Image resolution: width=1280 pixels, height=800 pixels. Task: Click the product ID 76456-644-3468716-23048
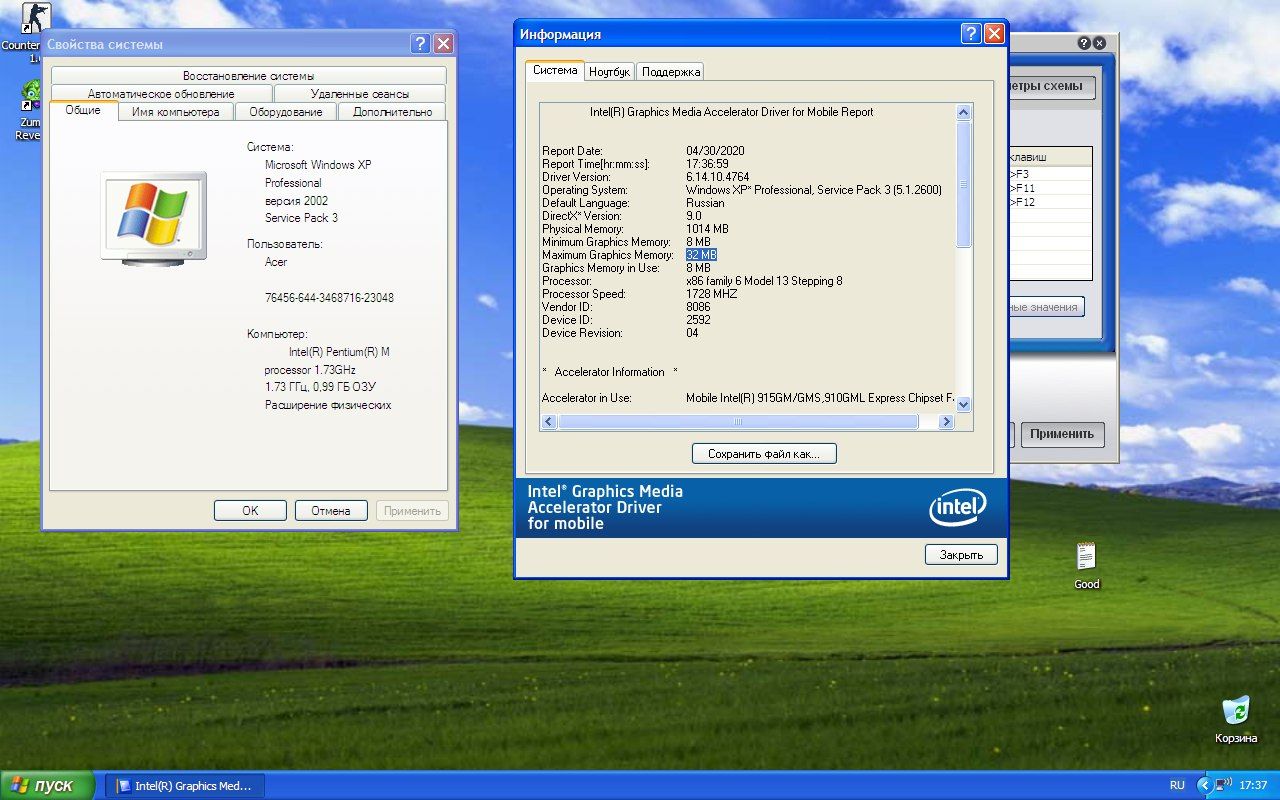[x=329, y=298]
